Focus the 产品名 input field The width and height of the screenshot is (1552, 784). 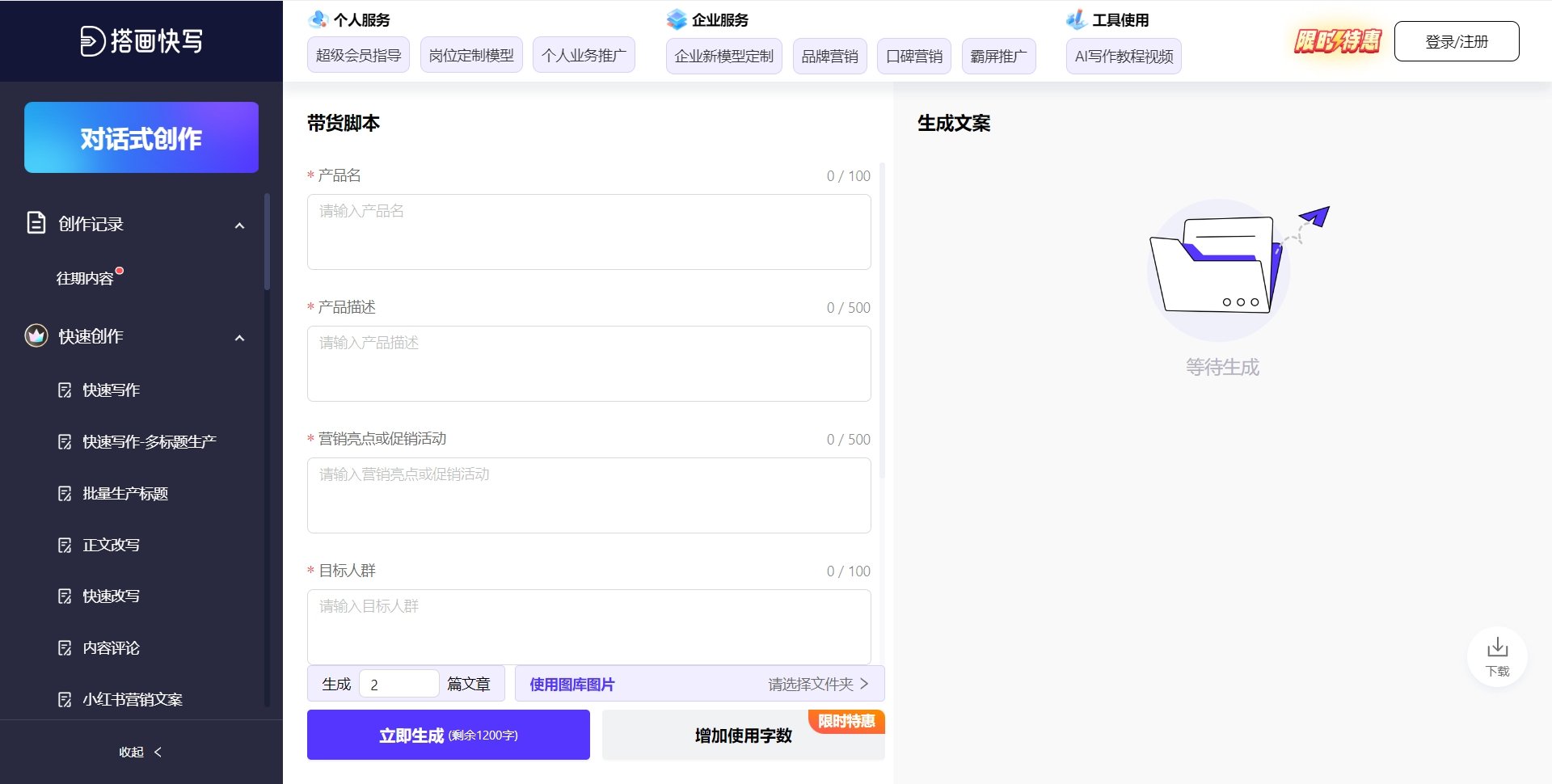click(x=588, y=232)
